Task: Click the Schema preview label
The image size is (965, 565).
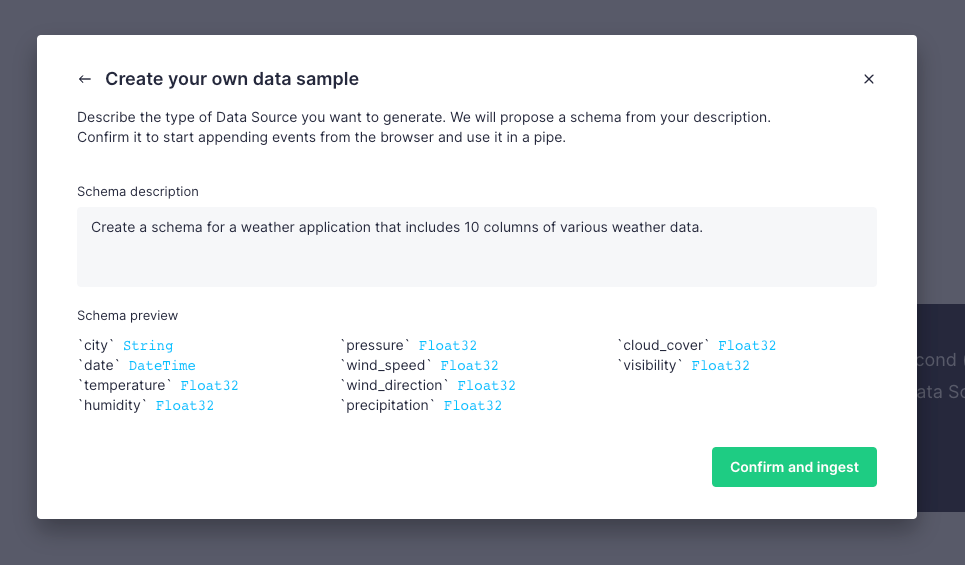Action: (x=128, y=315)
